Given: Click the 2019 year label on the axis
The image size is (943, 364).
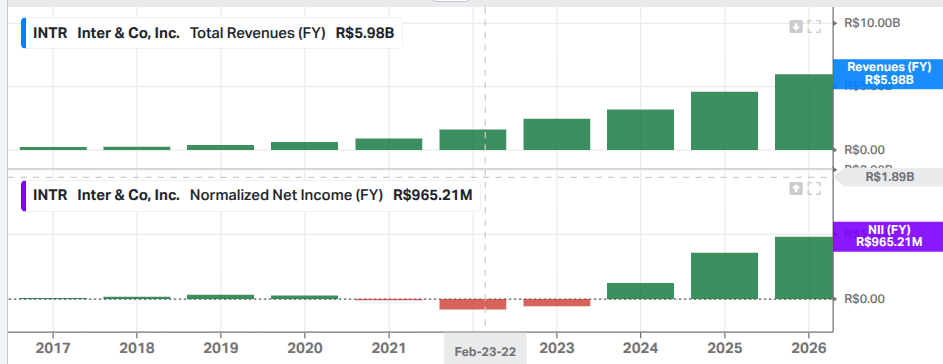Looking at the screenshot, I should point(221,348).
